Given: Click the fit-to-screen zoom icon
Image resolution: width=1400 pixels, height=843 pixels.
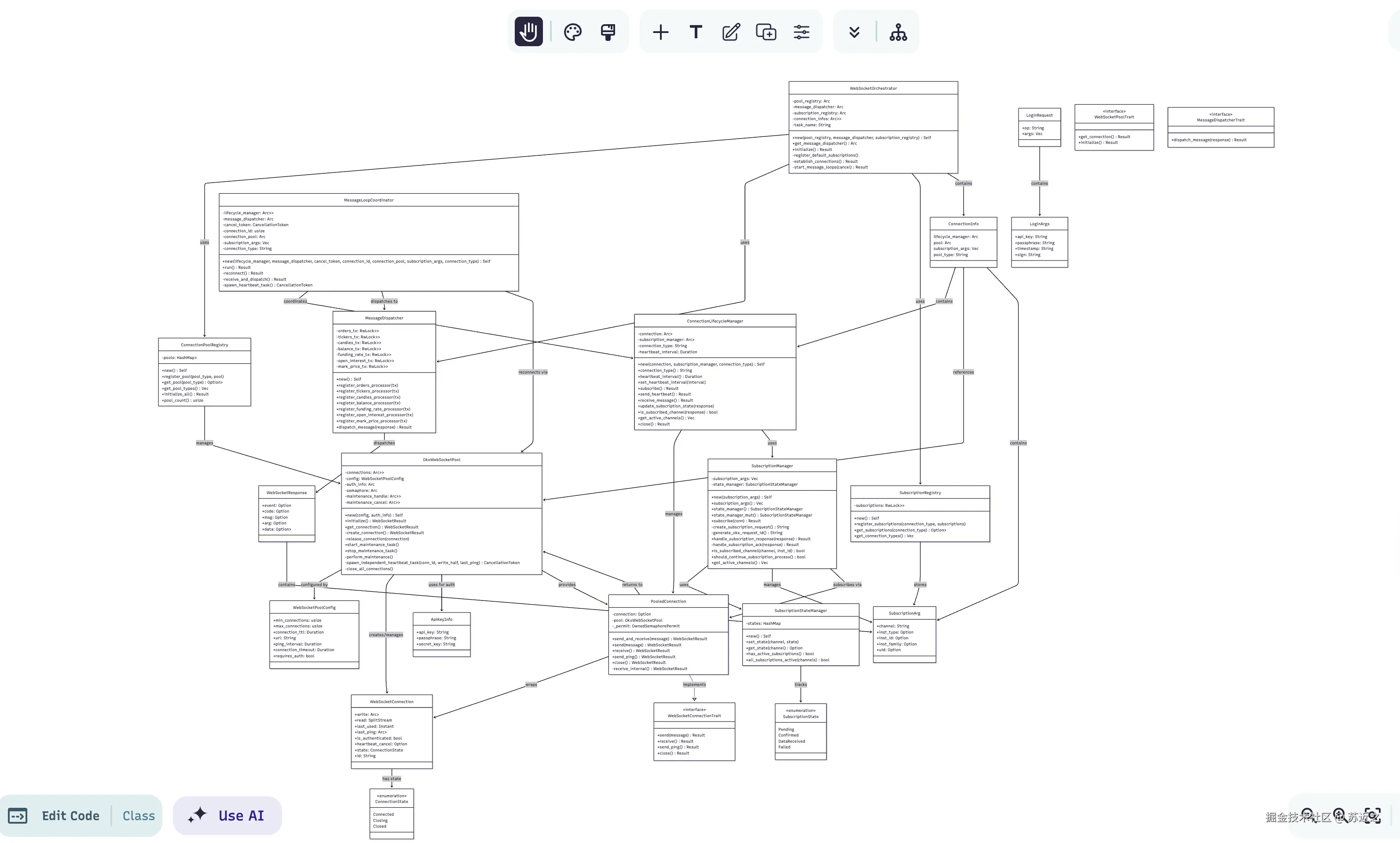Looking at the screenshot, I should pos(1373,816).
